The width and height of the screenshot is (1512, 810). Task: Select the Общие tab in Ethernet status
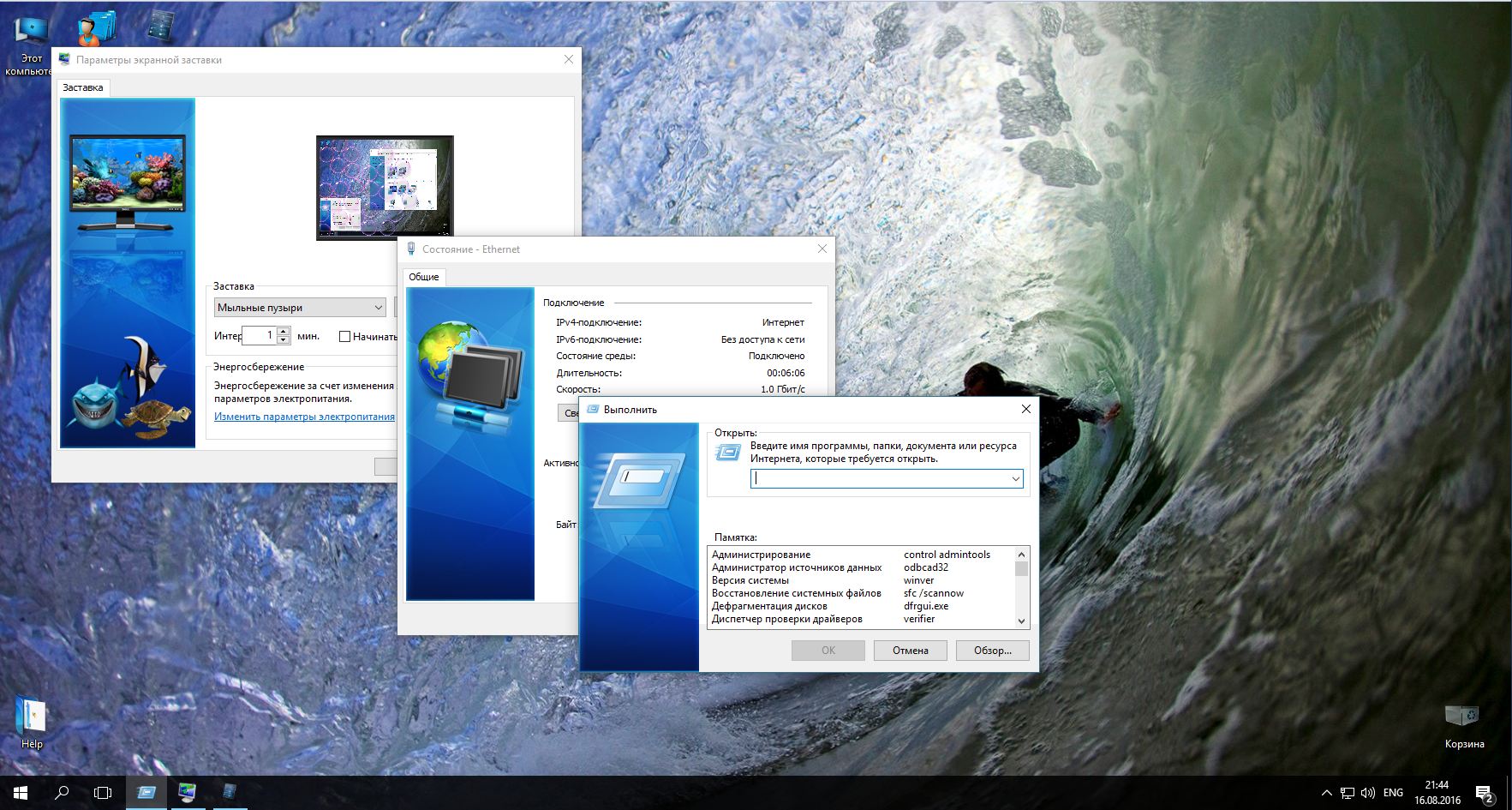click(x=424, y=277)
